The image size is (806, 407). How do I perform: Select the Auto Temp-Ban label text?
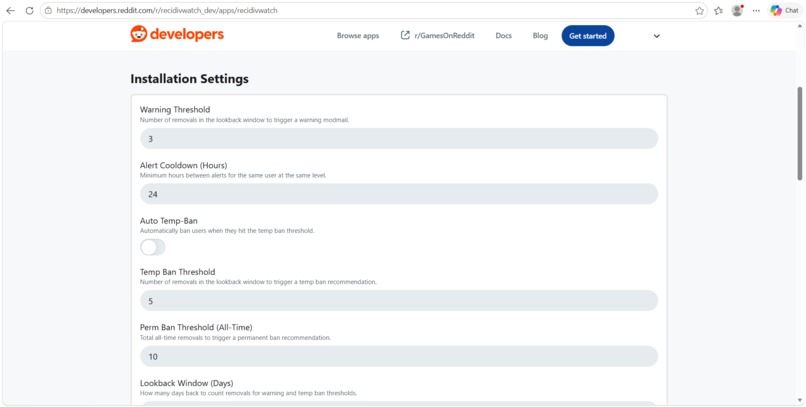[x=169, y=221]
